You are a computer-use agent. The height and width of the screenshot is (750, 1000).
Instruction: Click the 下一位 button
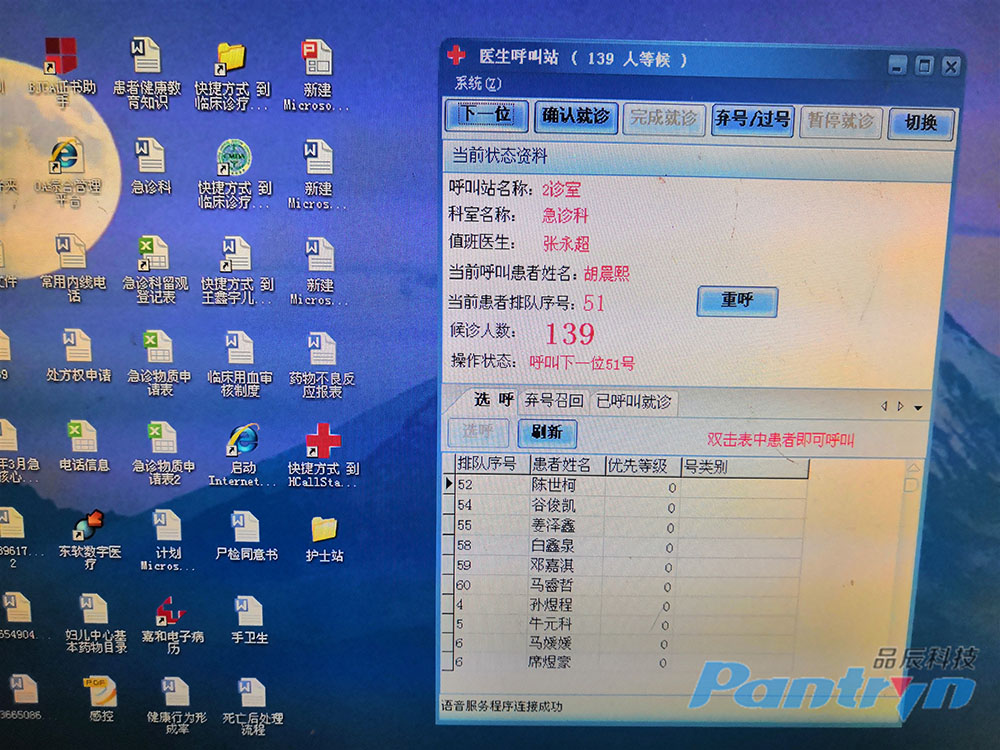pyautogui.click(x=487, y=115)
